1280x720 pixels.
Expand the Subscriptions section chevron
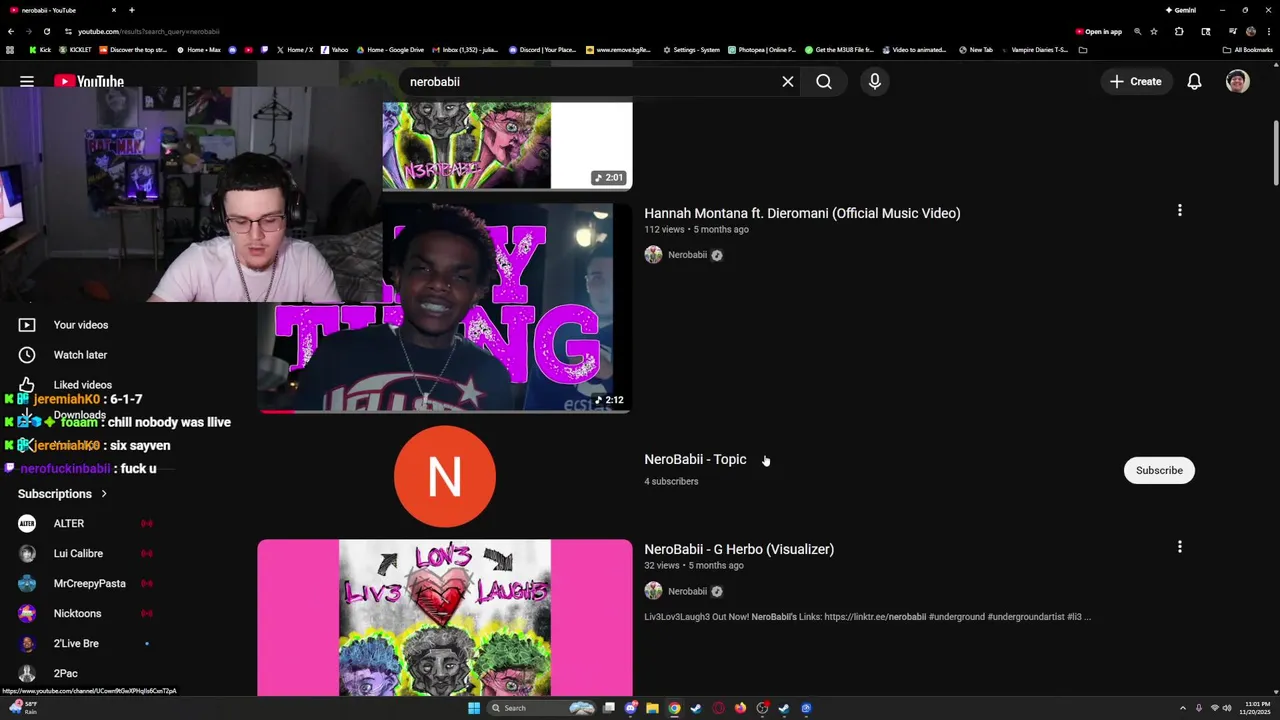[x=103, y=494]
